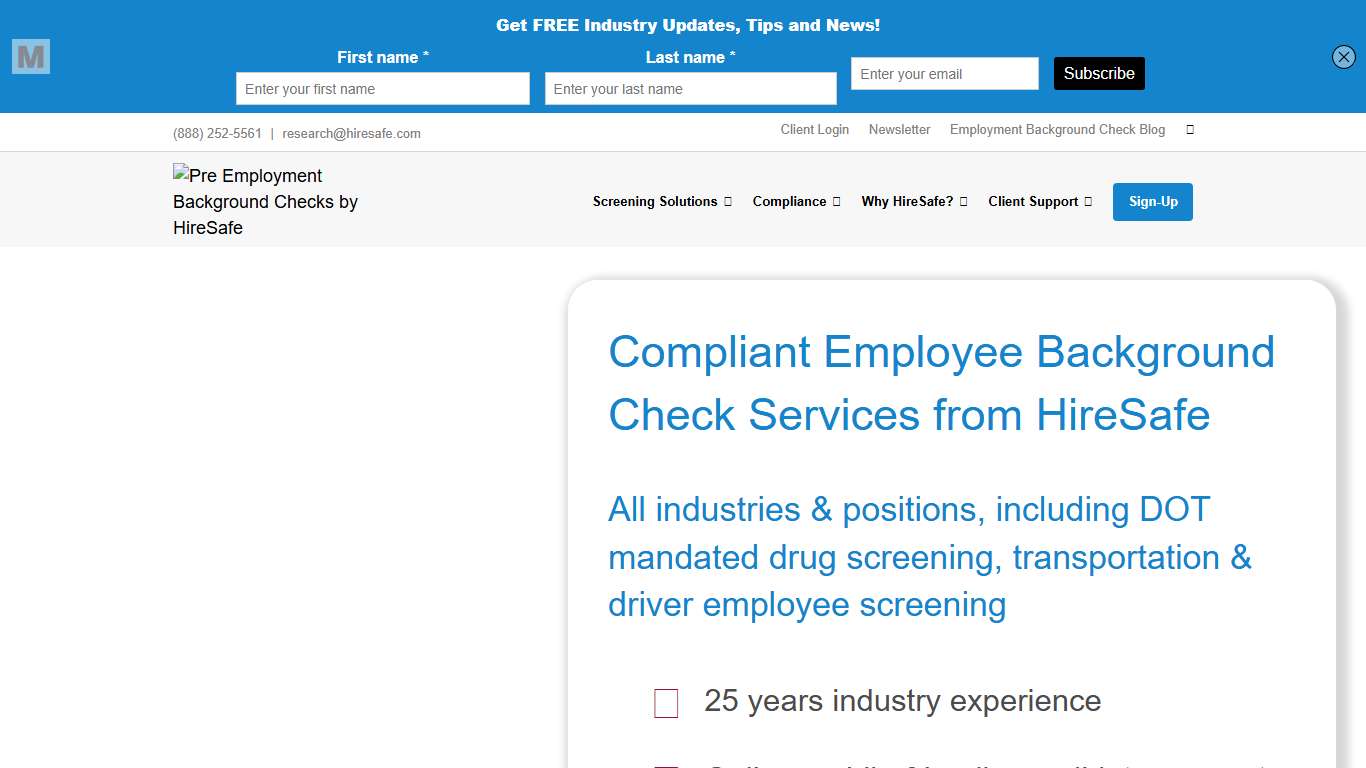
Task: Expand the Screening Solutions menu
Action: pyautogui.click(x=656, y=201)
